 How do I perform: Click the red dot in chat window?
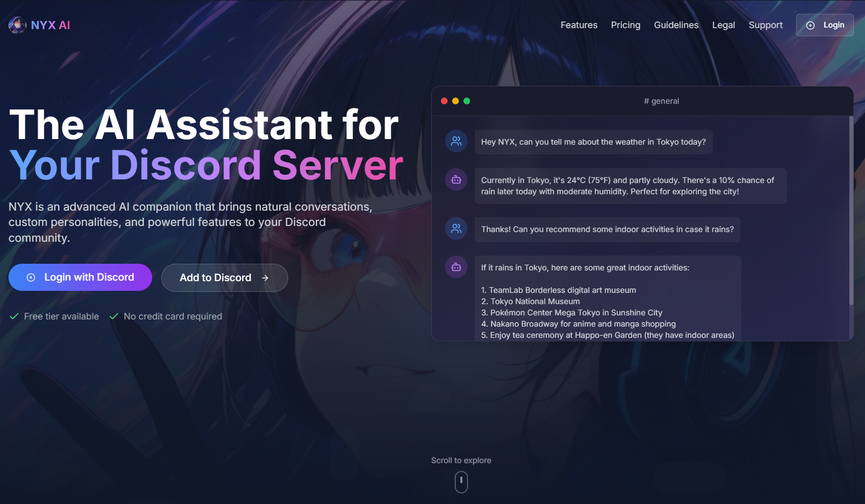point(444,101)
